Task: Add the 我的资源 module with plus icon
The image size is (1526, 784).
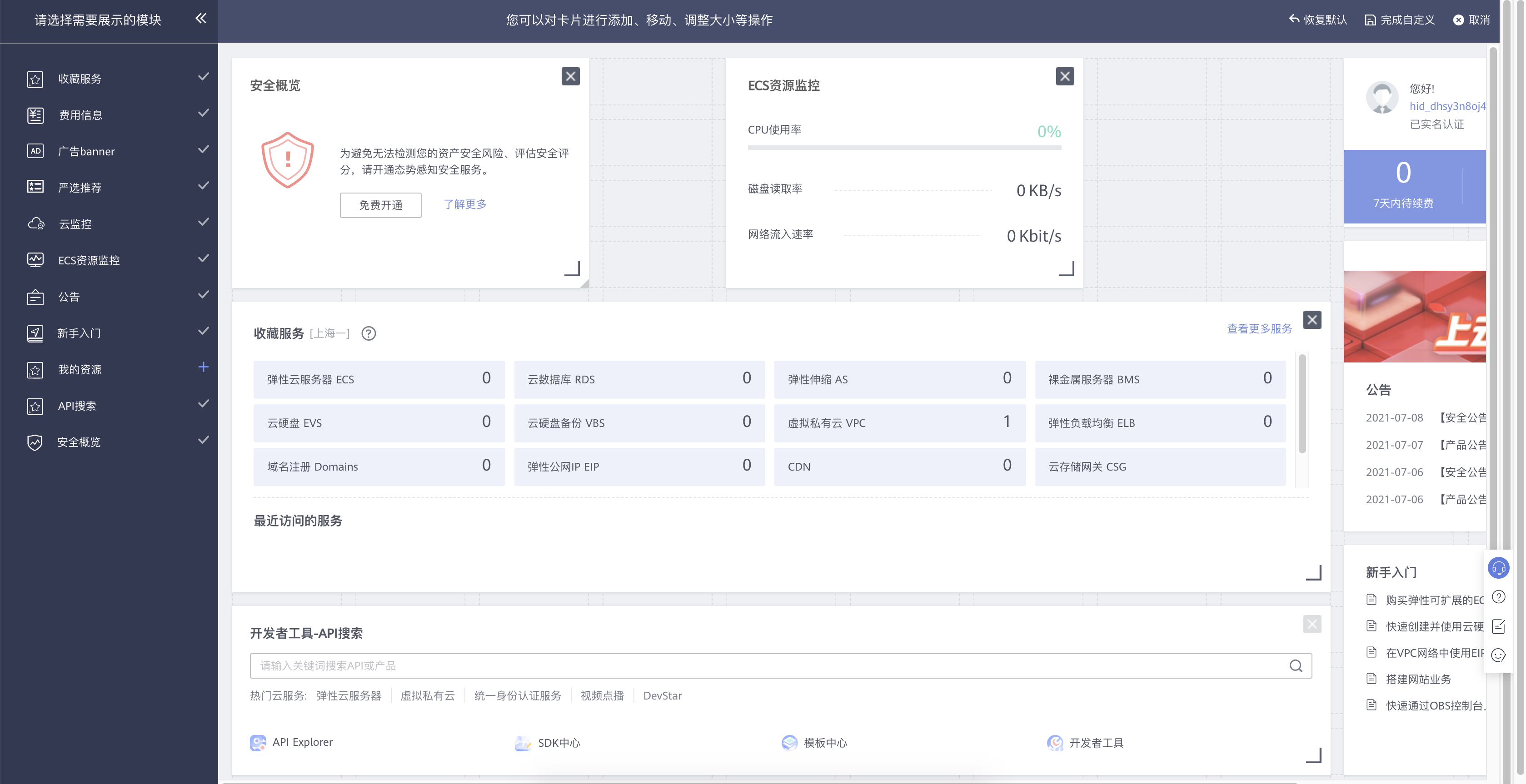Action: coord(203,367)
